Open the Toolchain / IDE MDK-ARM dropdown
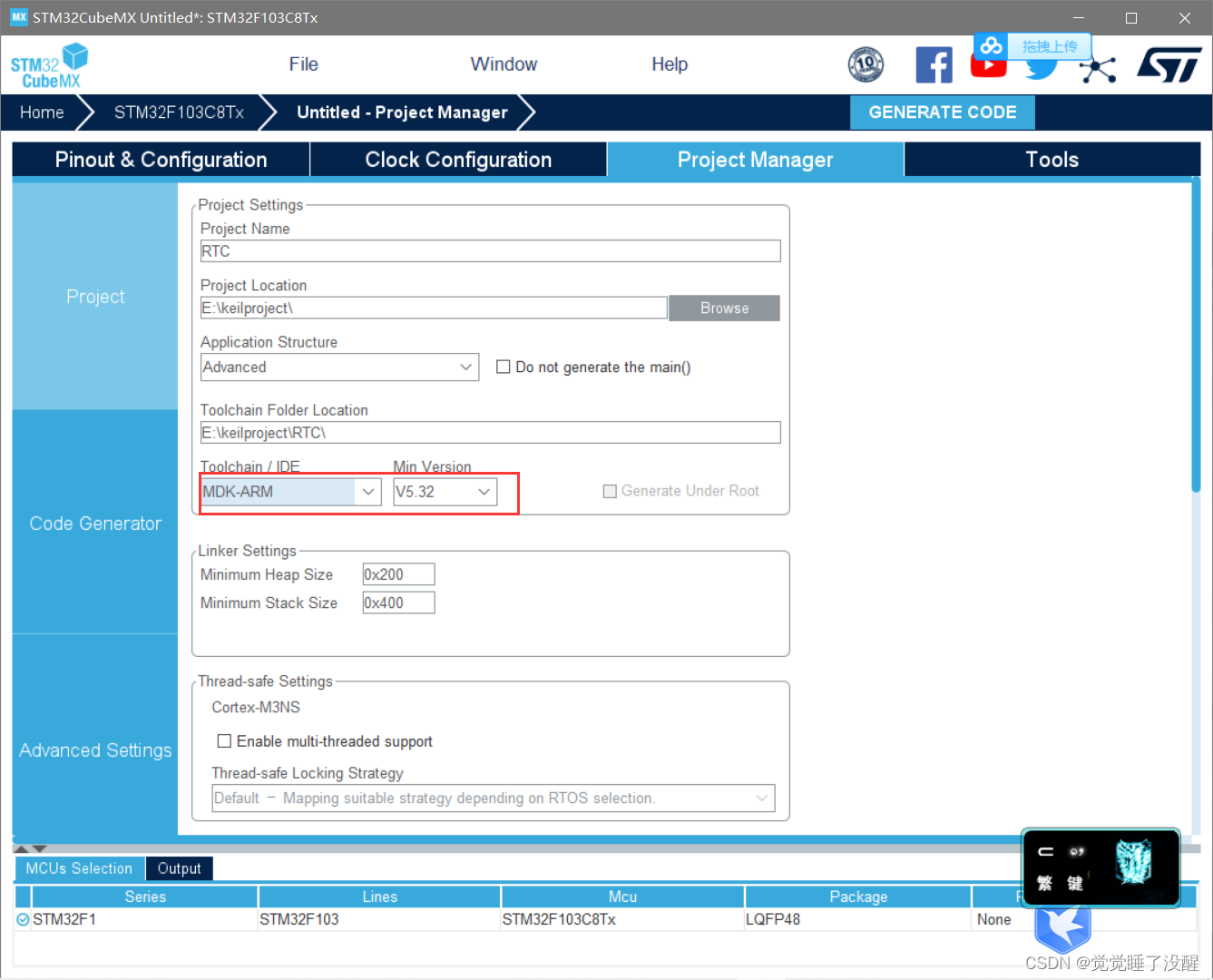The image size is (1213, 980). click(290, 492)
